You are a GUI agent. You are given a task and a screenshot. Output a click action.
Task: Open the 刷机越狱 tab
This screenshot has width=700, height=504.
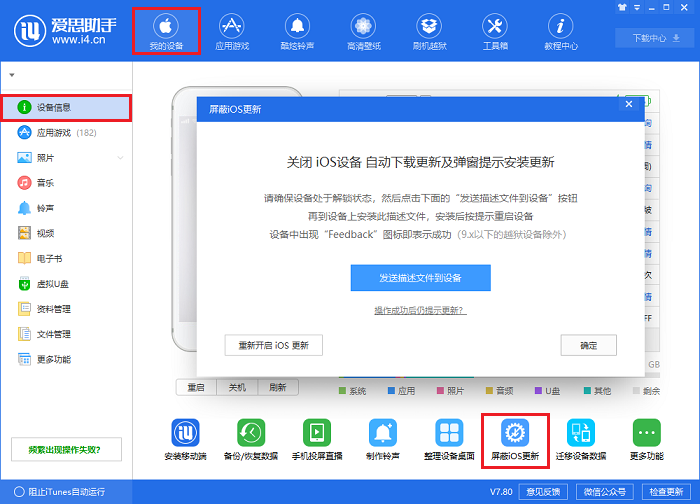[x=429, y=31]
